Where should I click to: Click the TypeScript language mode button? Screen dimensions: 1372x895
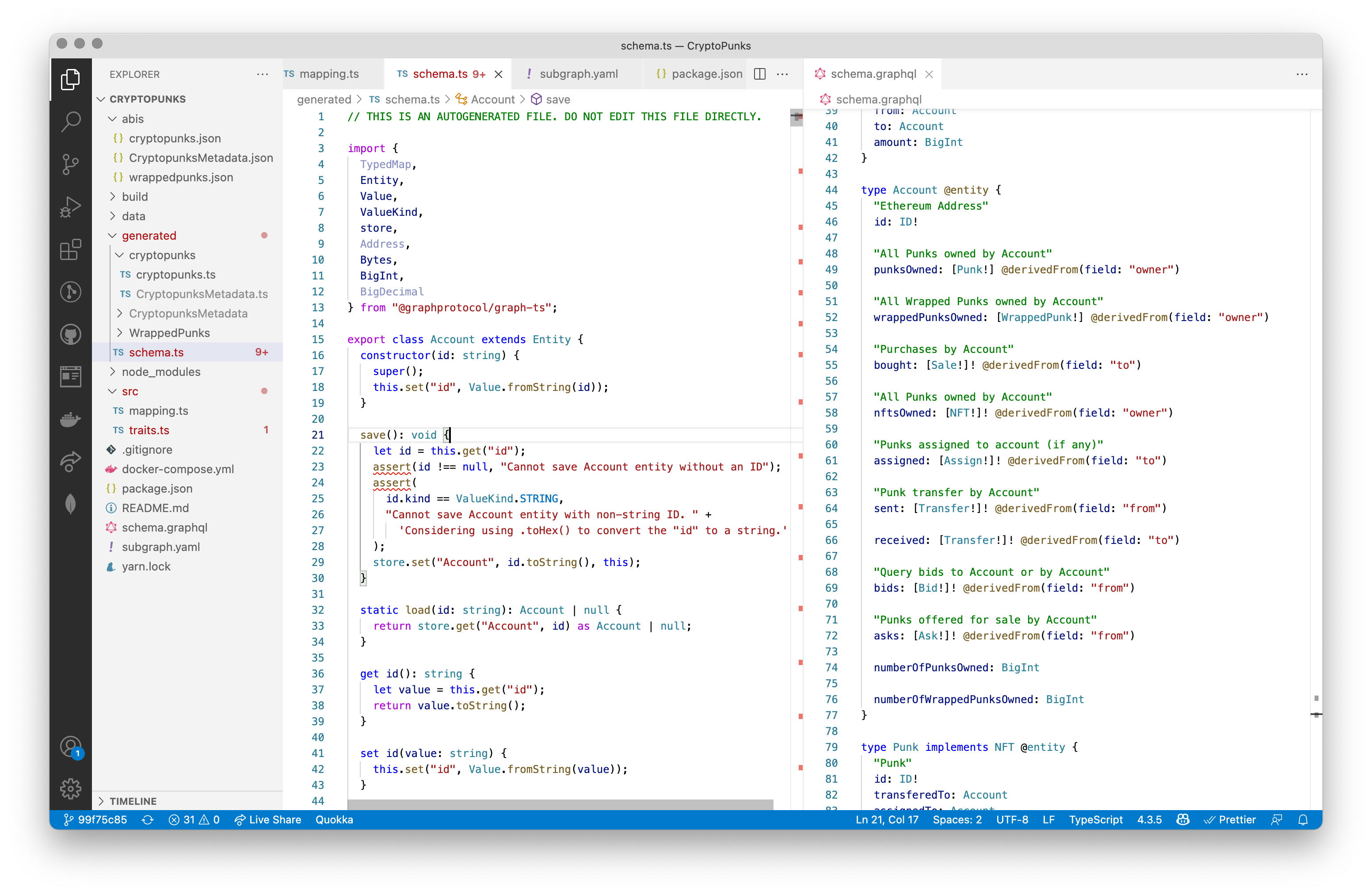[1095, 819]
